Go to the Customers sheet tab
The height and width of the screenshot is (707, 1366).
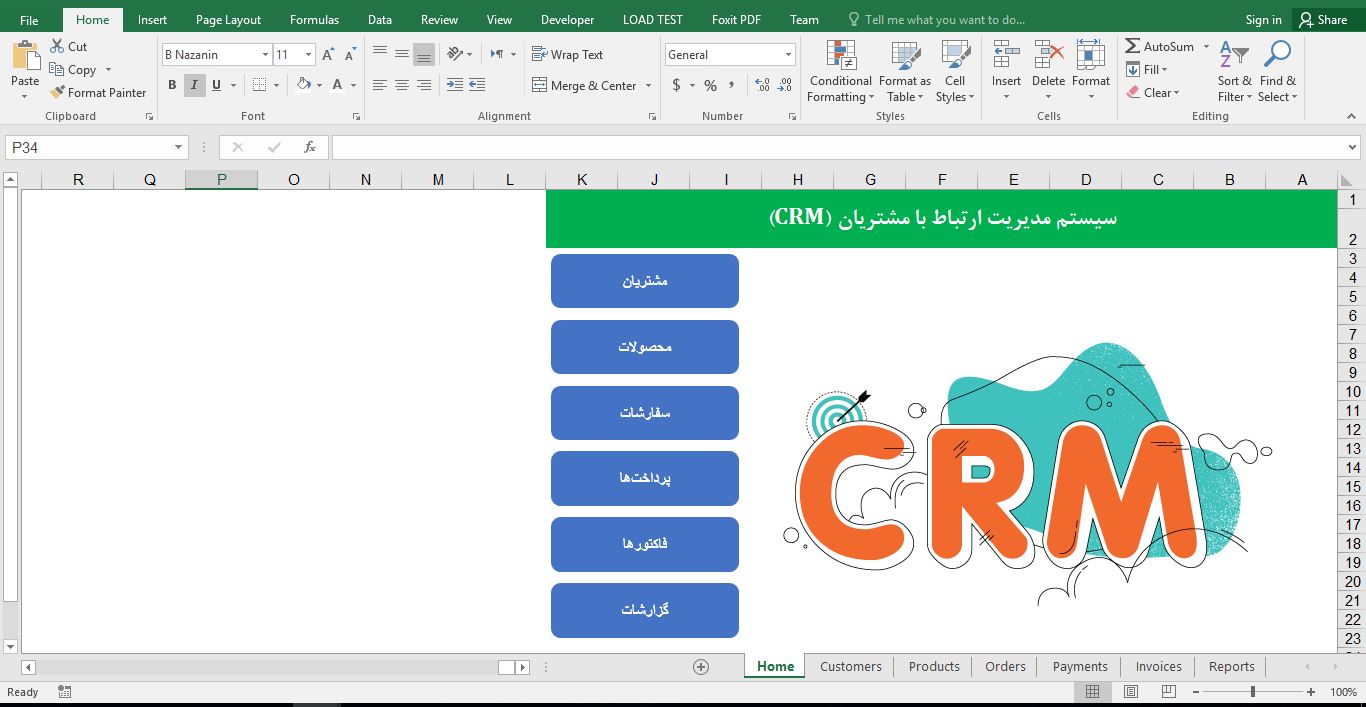851,666
